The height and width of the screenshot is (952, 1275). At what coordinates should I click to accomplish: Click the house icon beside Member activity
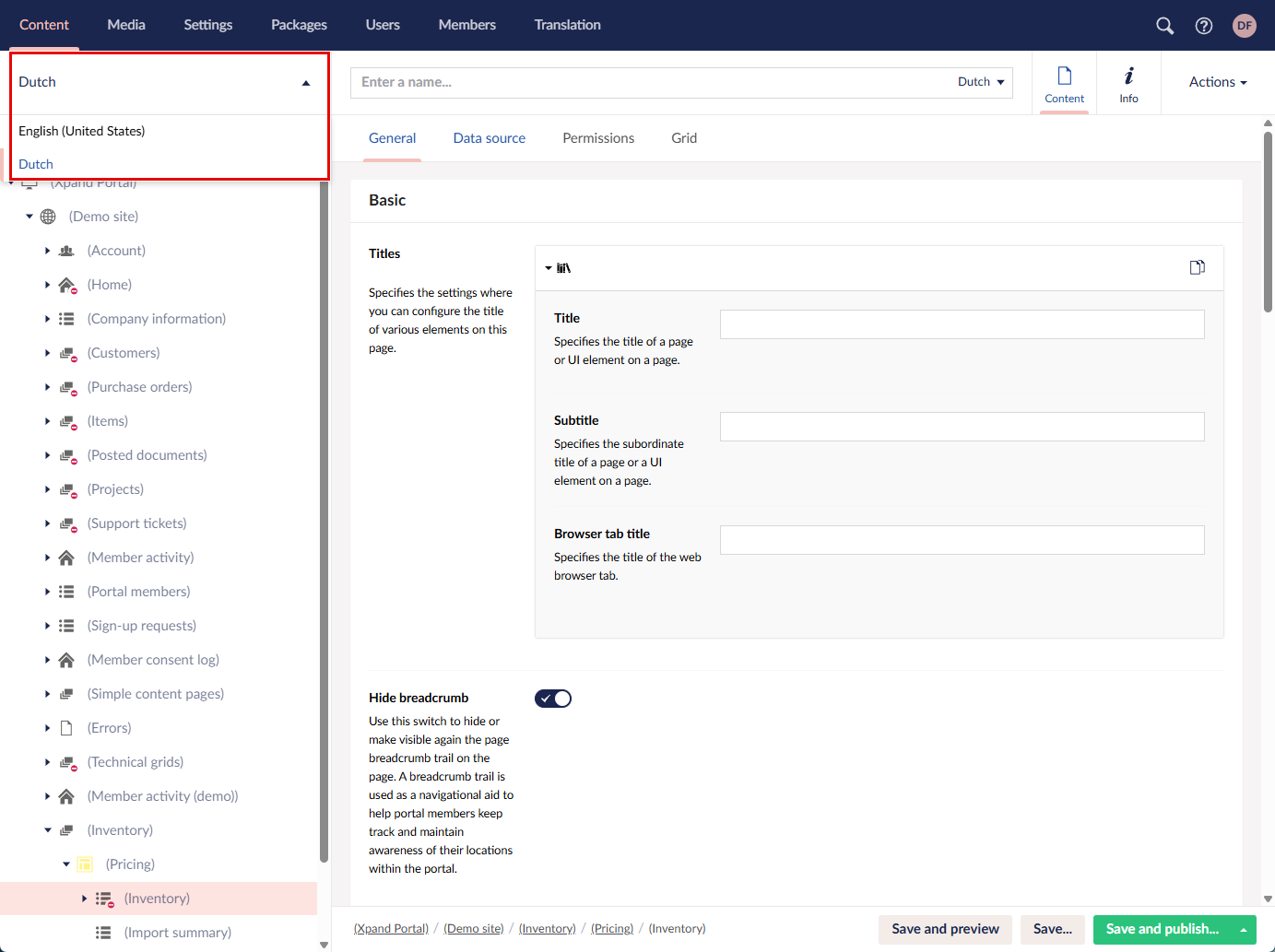66,558
